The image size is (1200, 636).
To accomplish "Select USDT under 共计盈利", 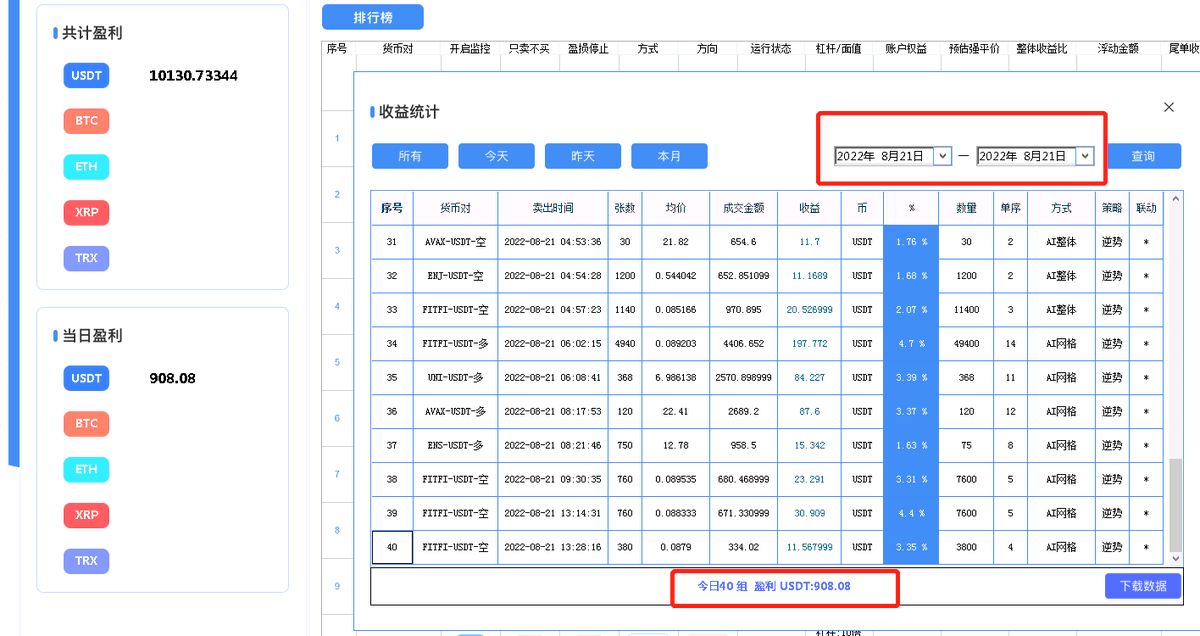I will coord(86,75).
